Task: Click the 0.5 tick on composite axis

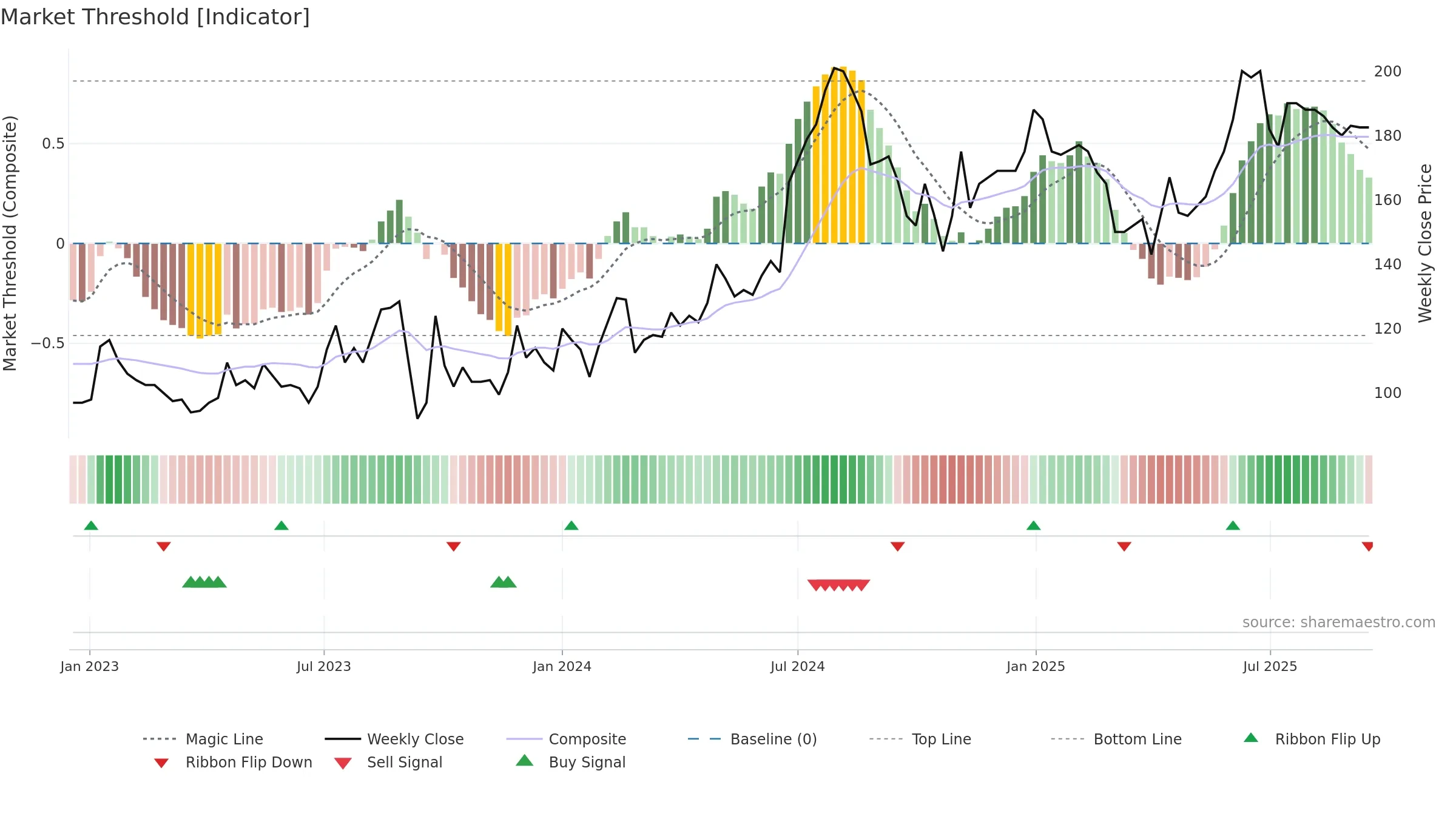Action: pos(53,144)
